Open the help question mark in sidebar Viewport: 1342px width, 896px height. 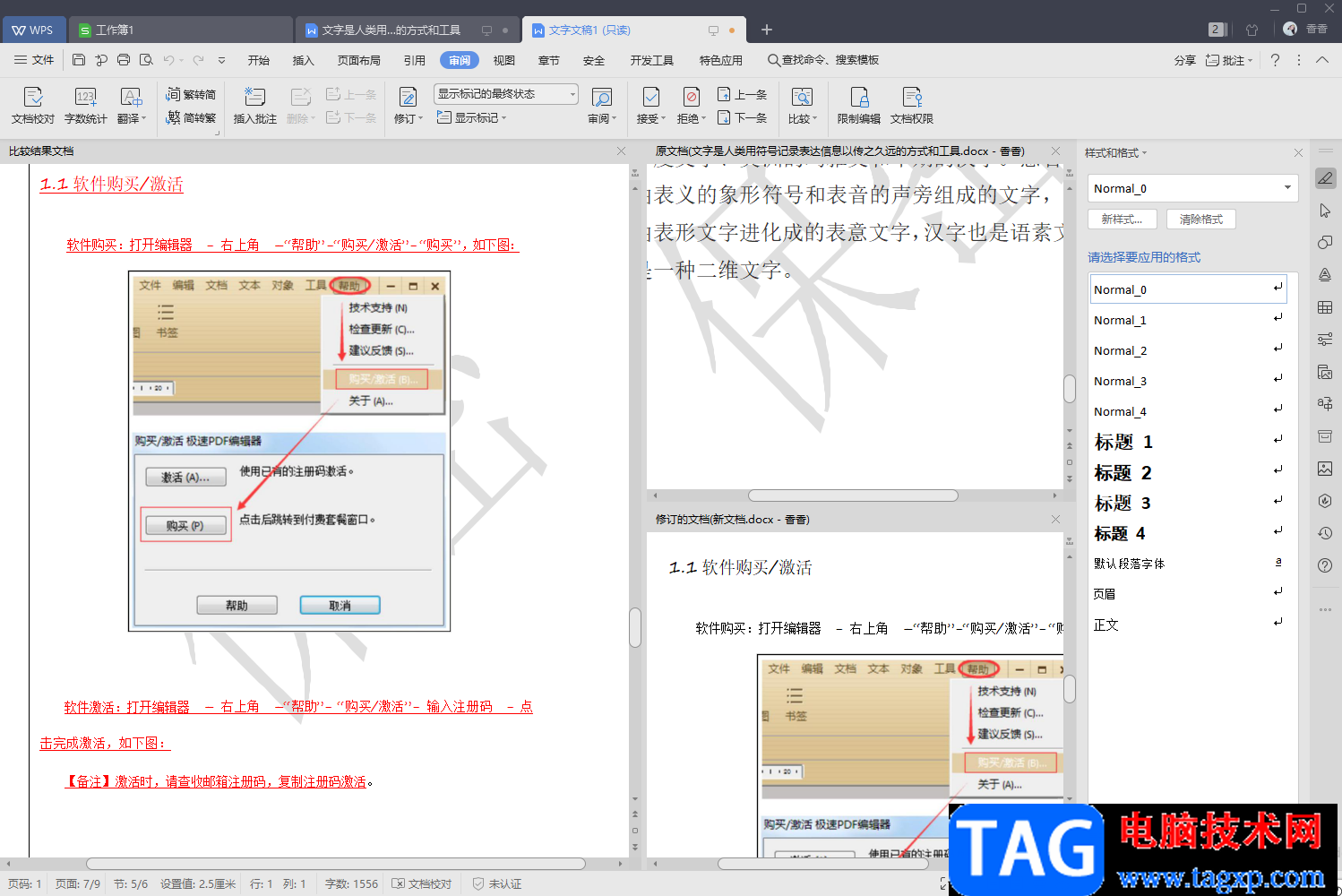click(x=1325, y=565)
